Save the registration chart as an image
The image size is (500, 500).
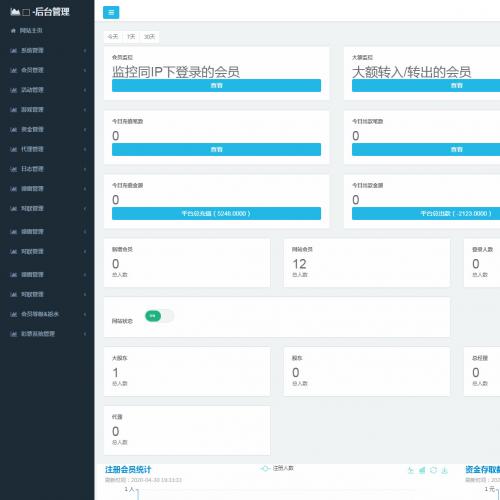point(444,470)
